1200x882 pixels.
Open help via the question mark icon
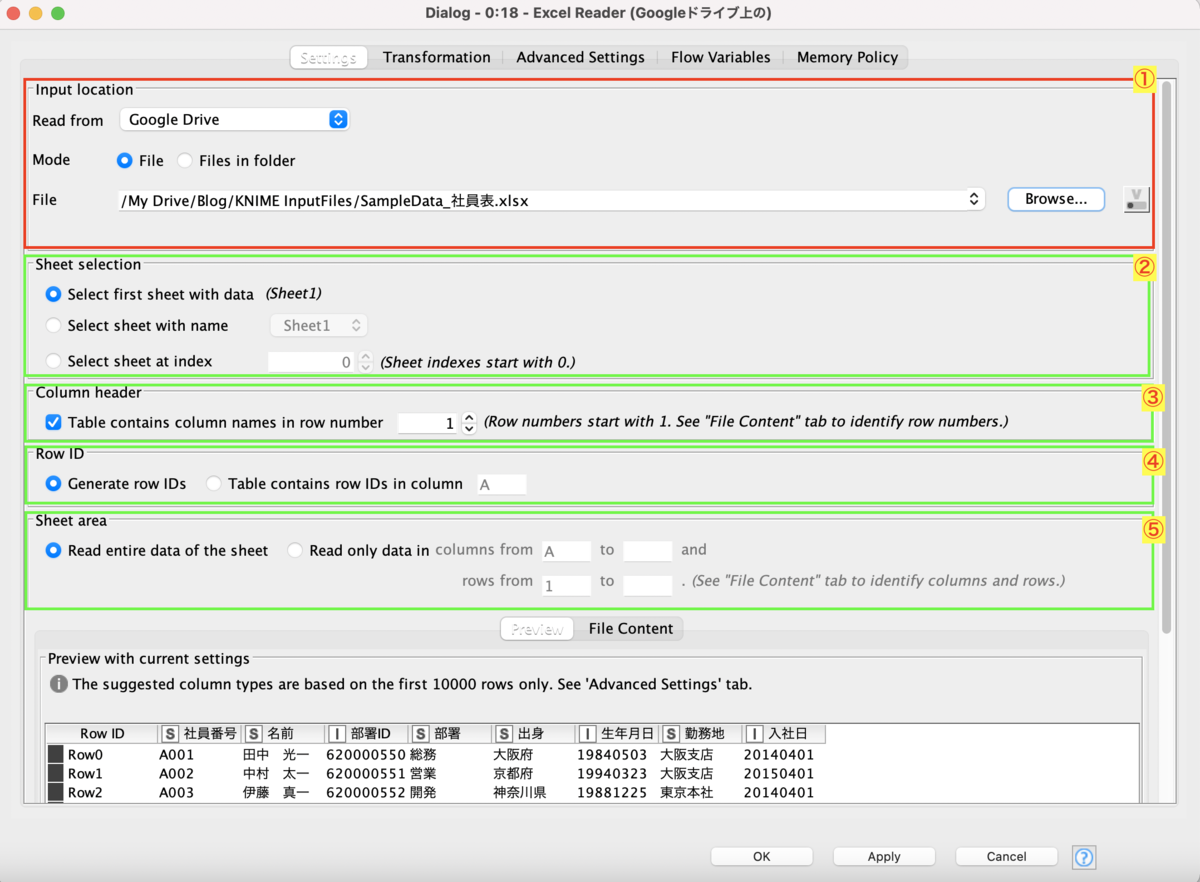tap(1084, 857)
